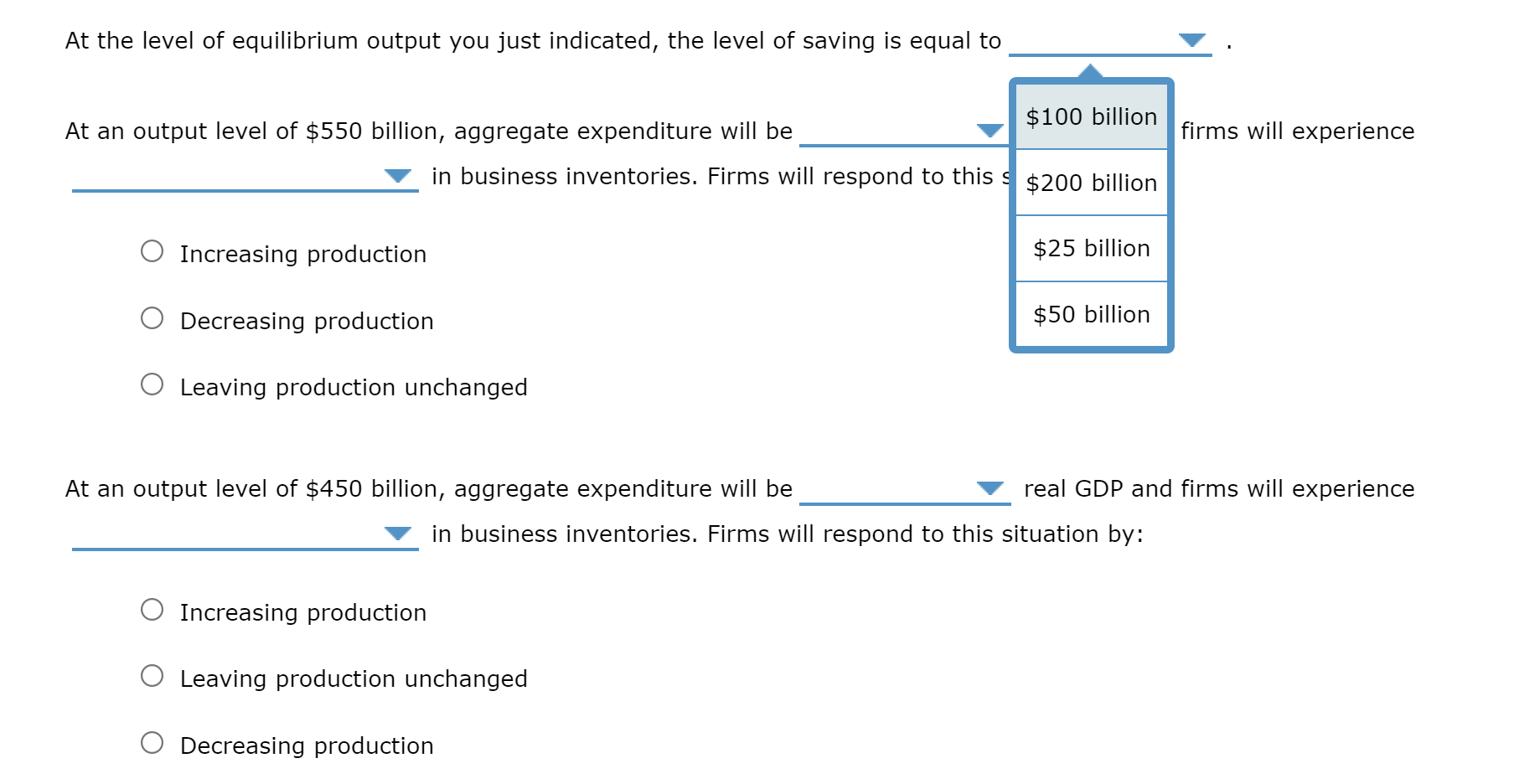
Task: Open the first business inventories dropdown
Action: tap(397, 176)
